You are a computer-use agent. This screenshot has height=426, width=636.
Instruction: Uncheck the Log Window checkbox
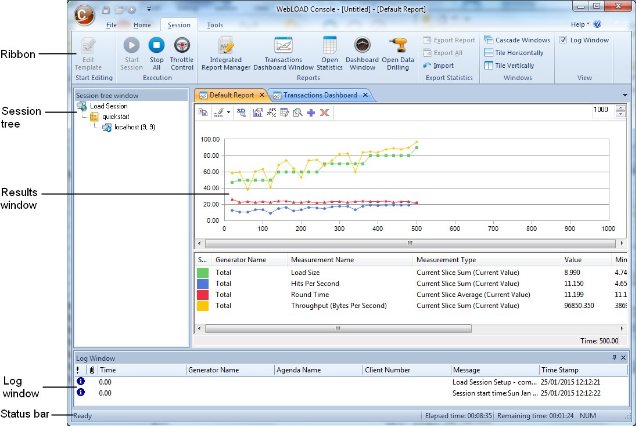coord(562,40)
